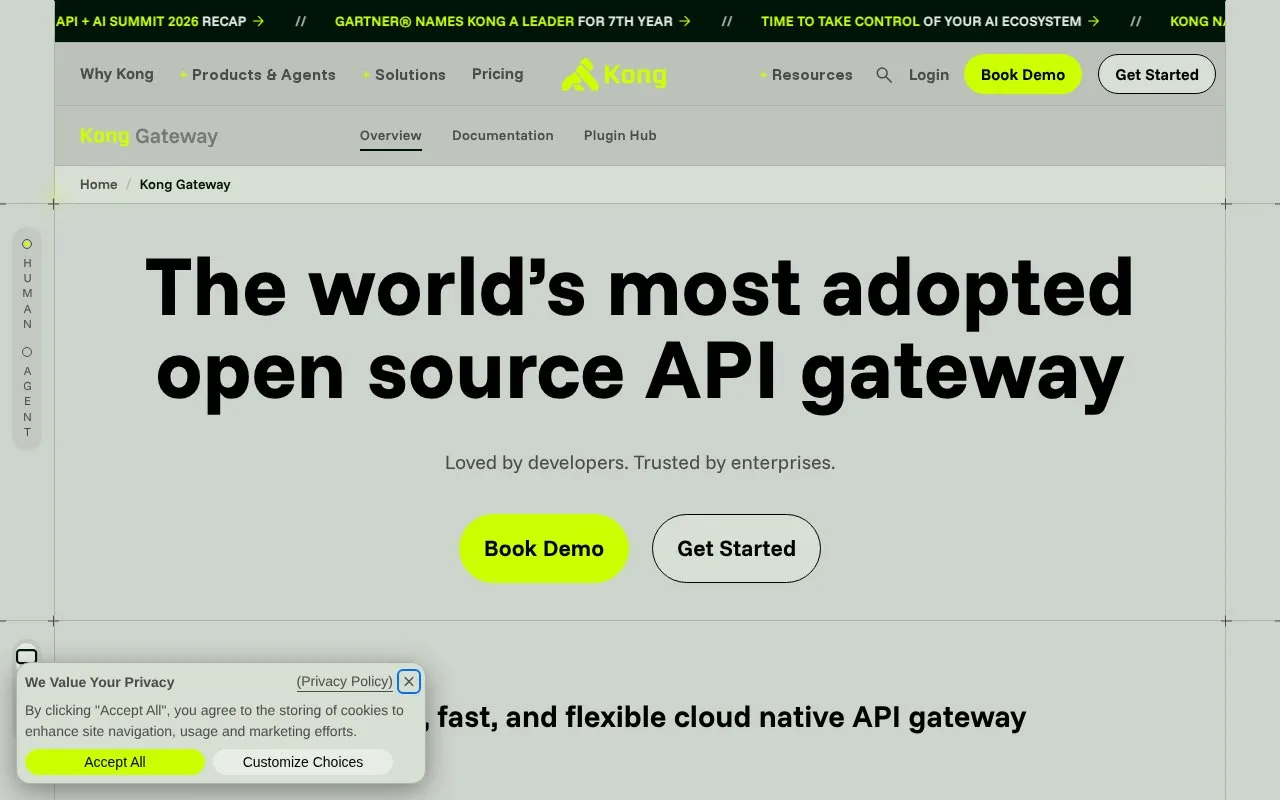Expand the Resources menu

[x=806, y=75]
